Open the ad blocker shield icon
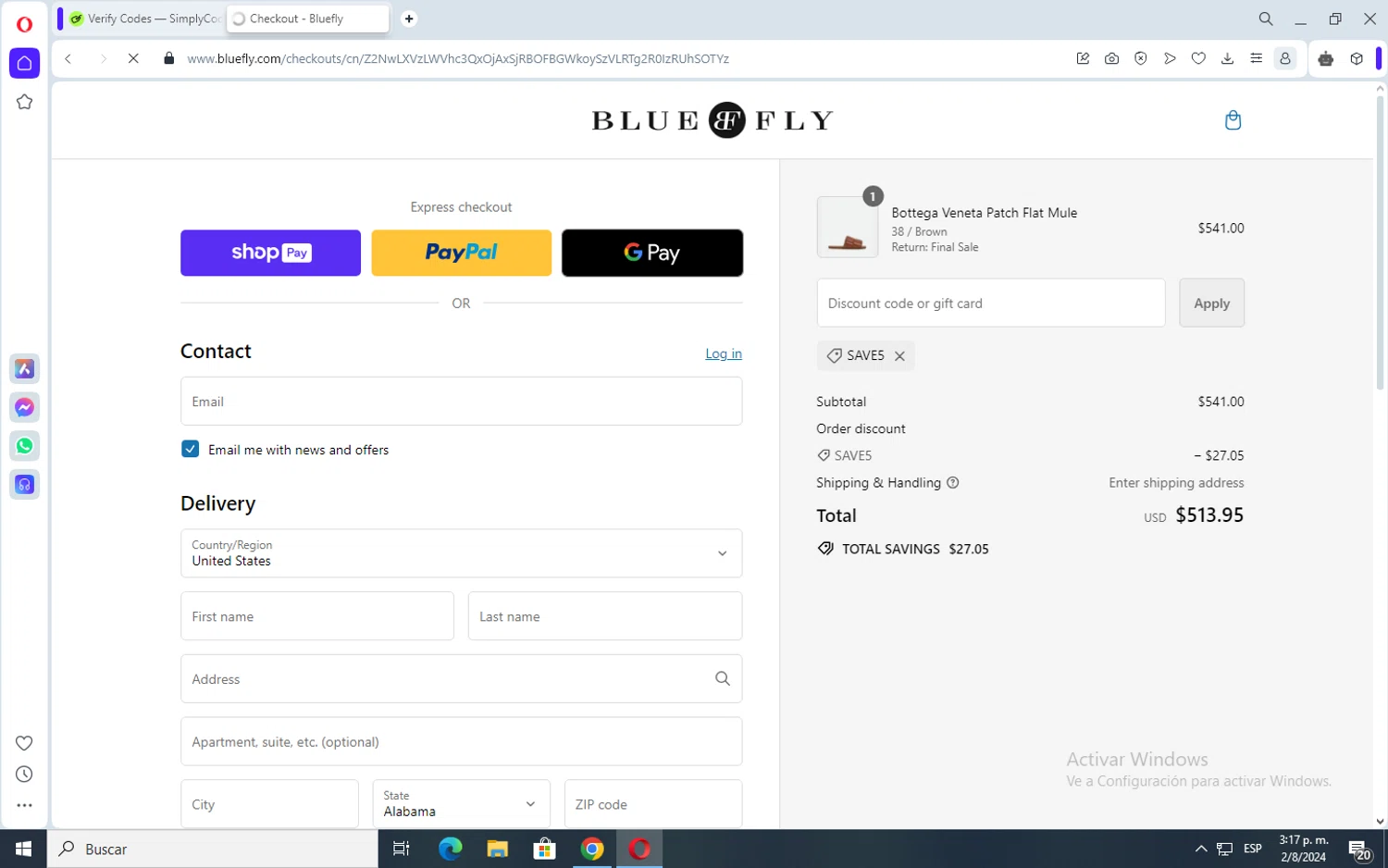The height and width of the screenshot is (868, 1388). [1141, 58]
